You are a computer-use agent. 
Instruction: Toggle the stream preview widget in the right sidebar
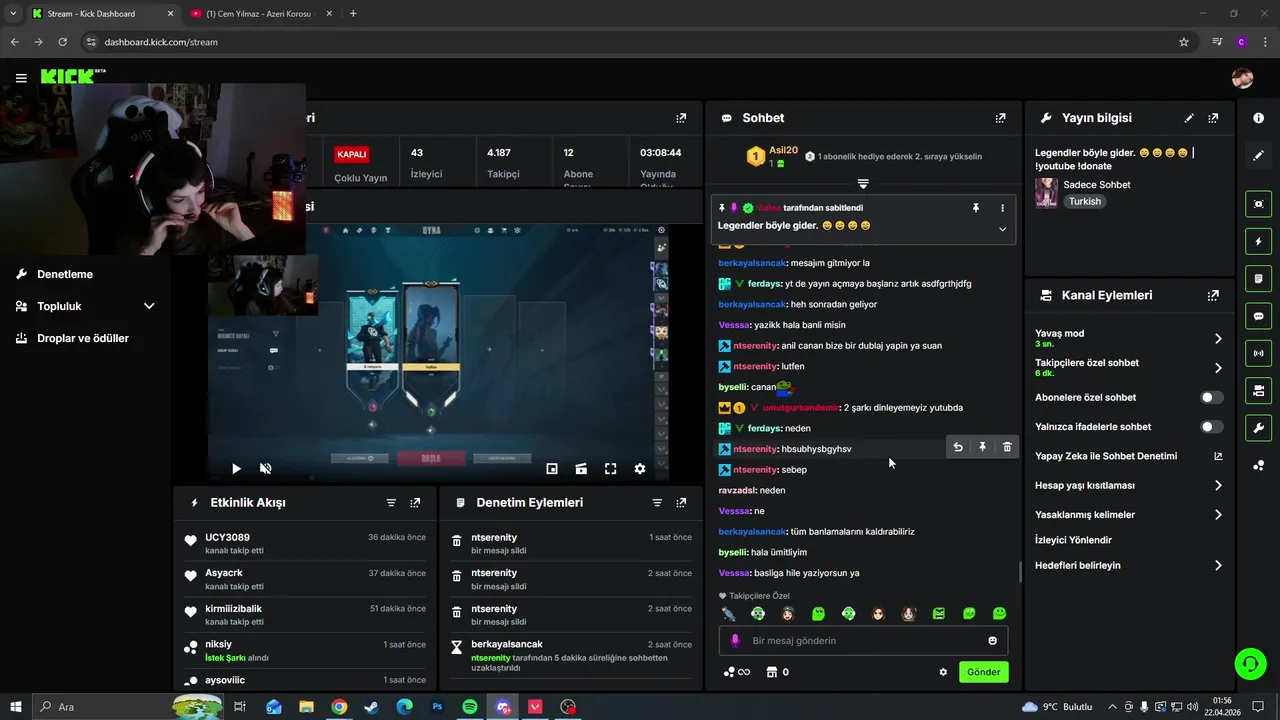(1258, 204)
